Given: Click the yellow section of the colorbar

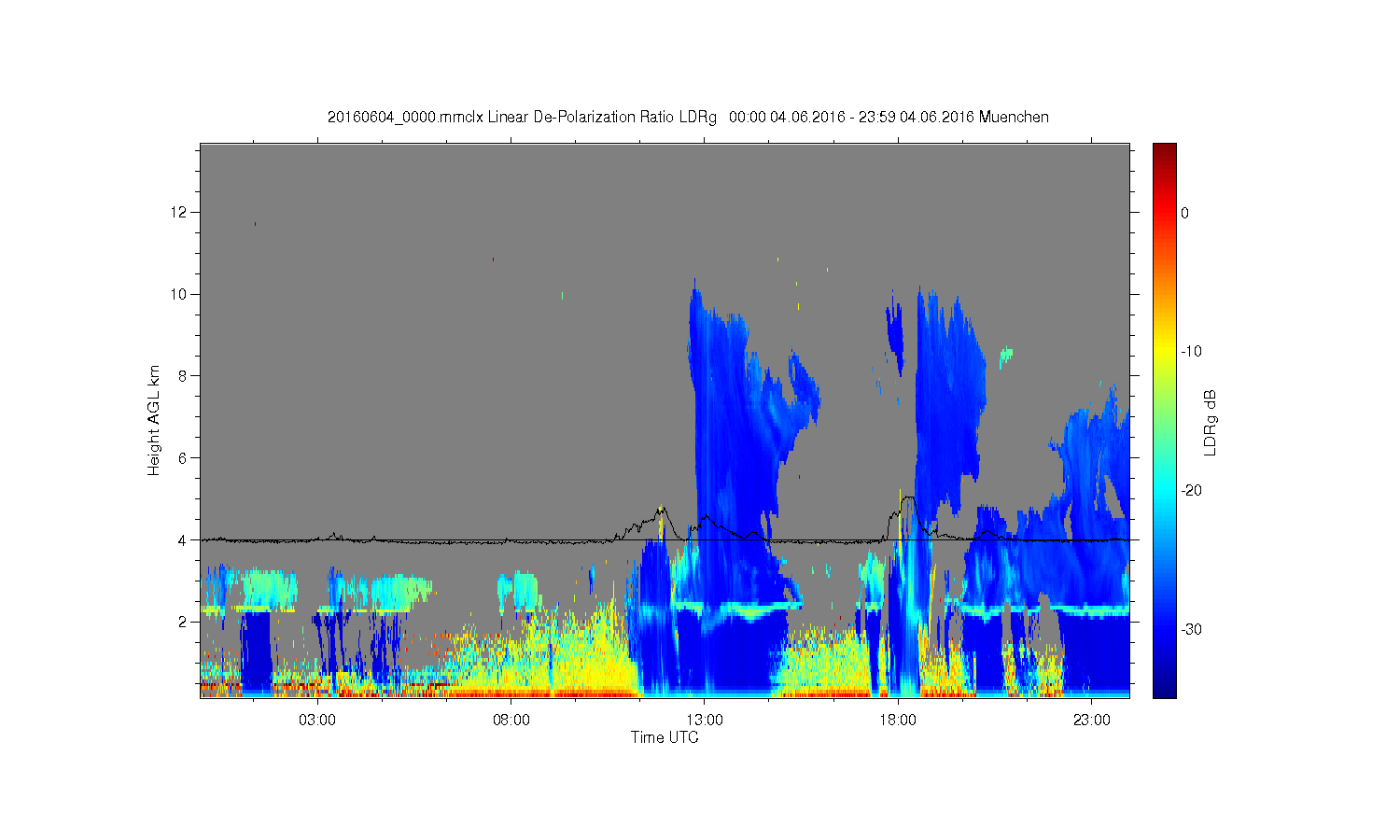Looking at the screenshot, I should click(x=1165, y=350).
